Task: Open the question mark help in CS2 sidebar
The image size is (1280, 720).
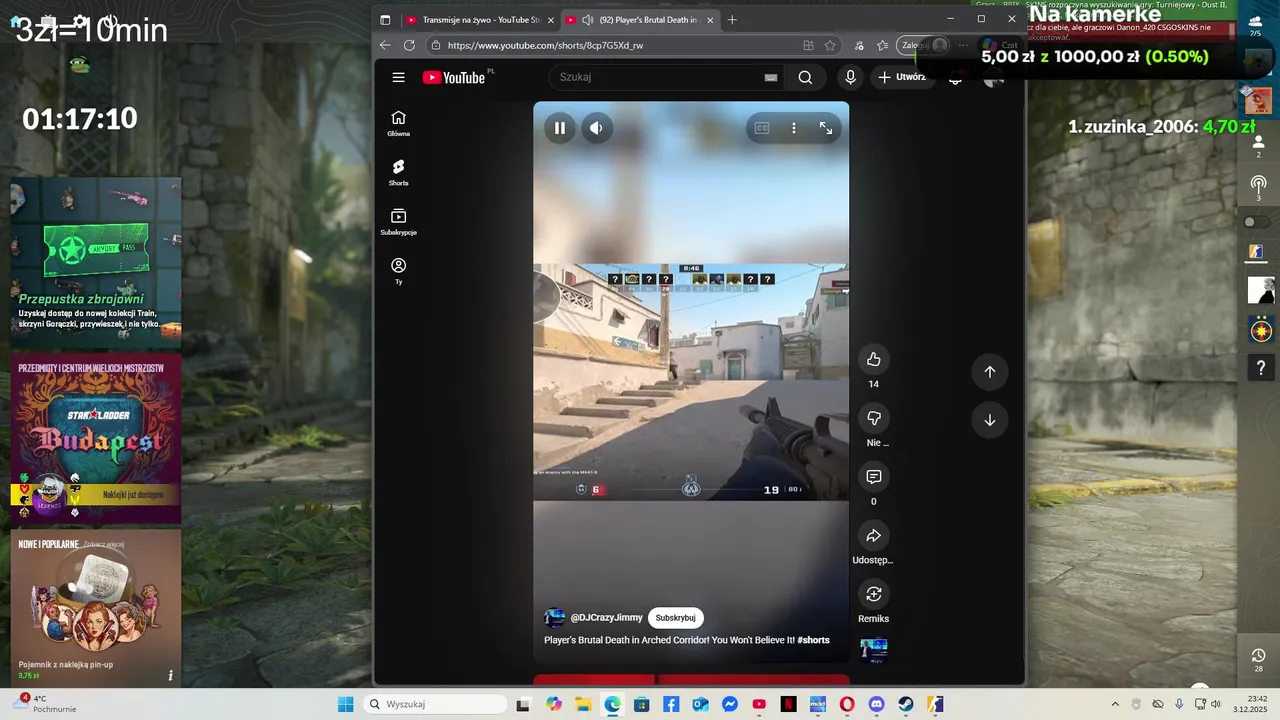Action: pos(1261,369)
